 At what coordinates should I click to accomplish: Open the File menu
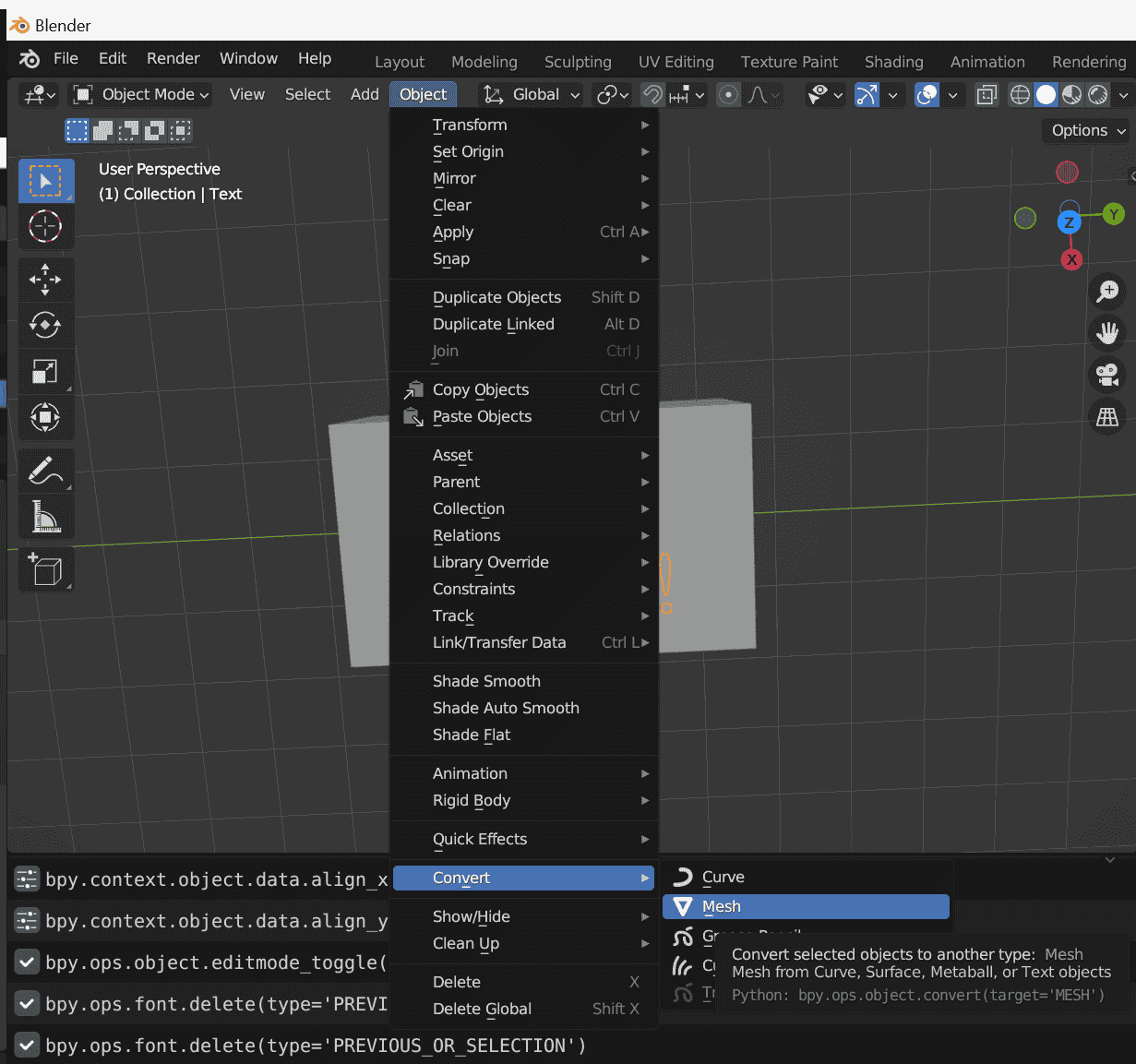pos(66,58)
